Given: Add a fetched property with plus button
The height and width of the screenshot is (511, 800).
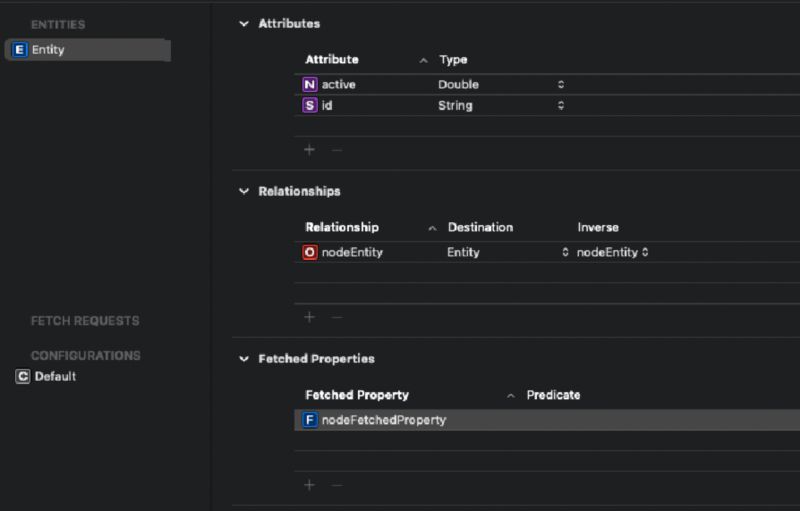Looking at the screenshot, I should [x=309, y=485].
